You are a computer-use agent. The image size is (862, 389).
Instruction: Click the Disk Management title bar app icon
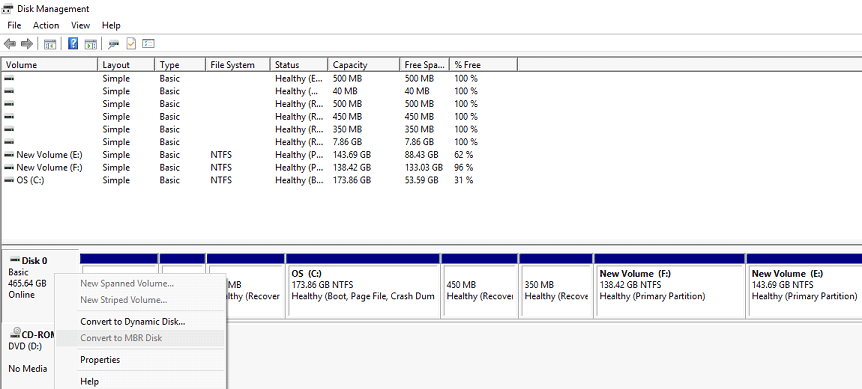[x=8, y=9]
